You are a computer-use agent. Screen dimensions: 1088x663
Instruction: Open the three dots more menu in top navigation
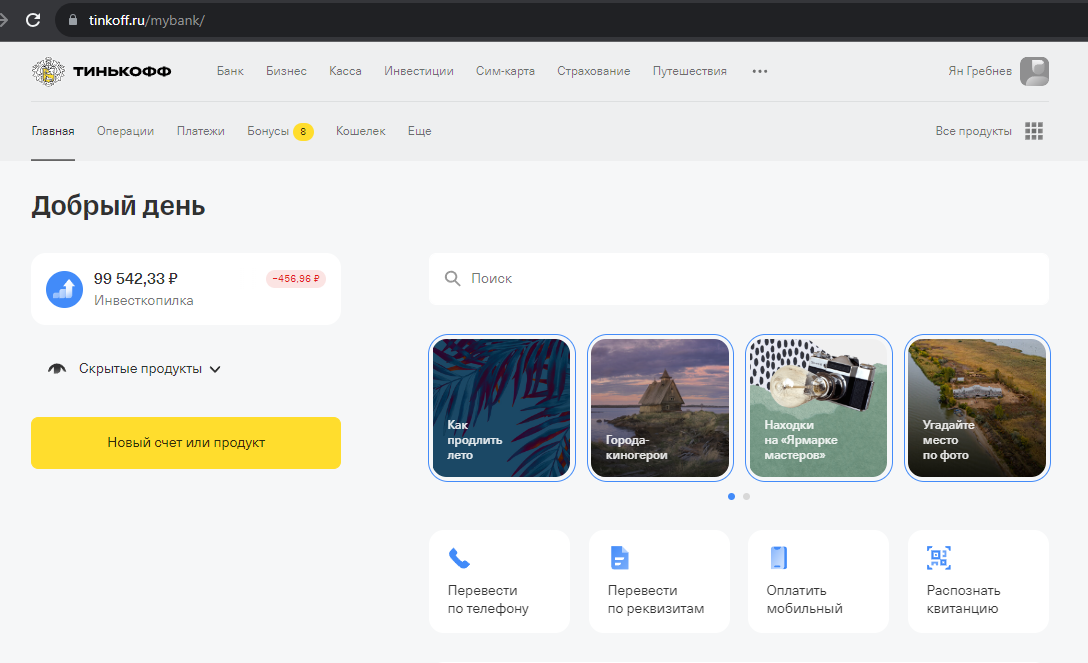(760, 71)
